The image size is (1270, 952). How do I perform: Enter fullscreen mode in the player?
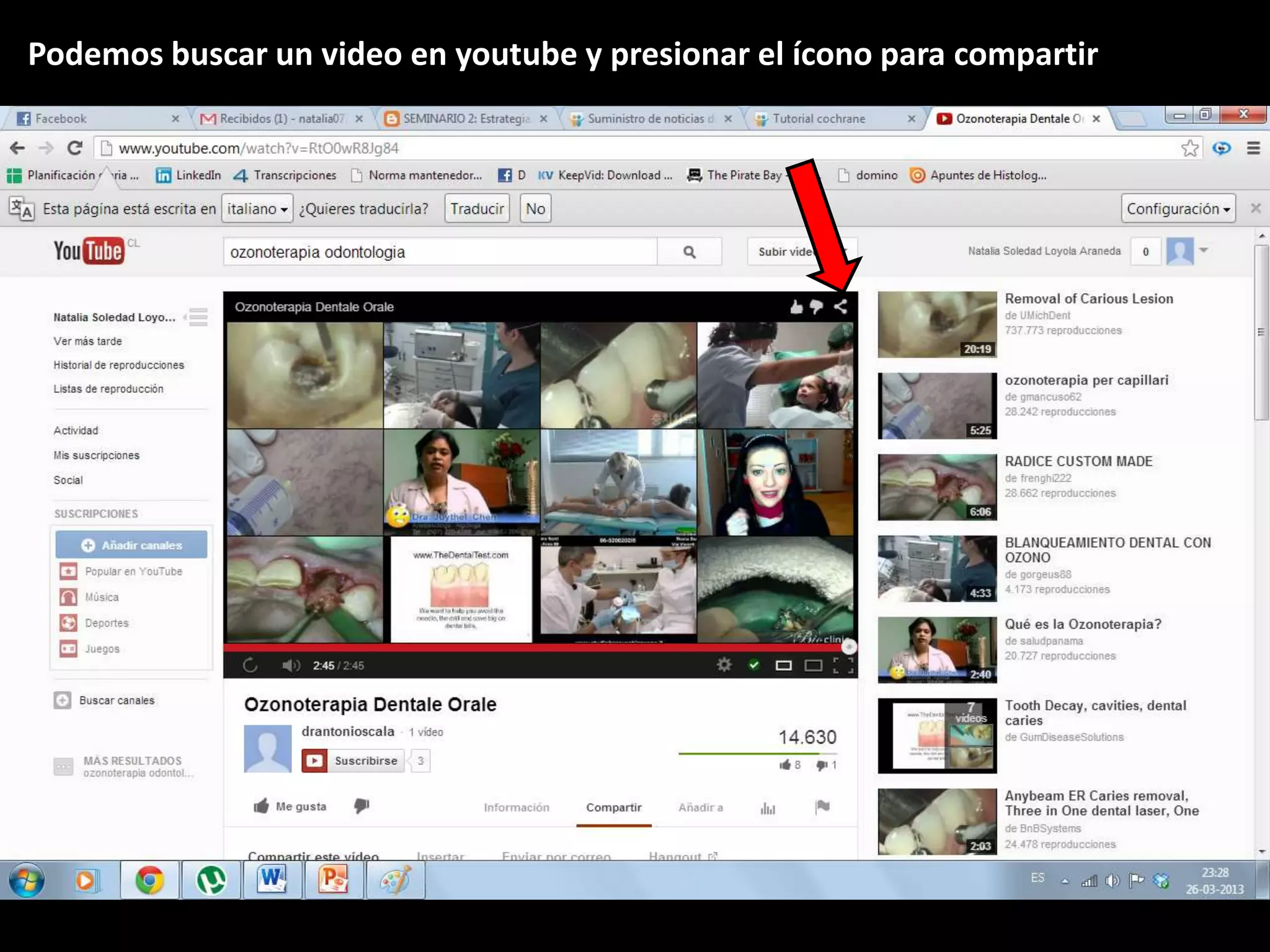pyautogui.click(x=843, y=665)
